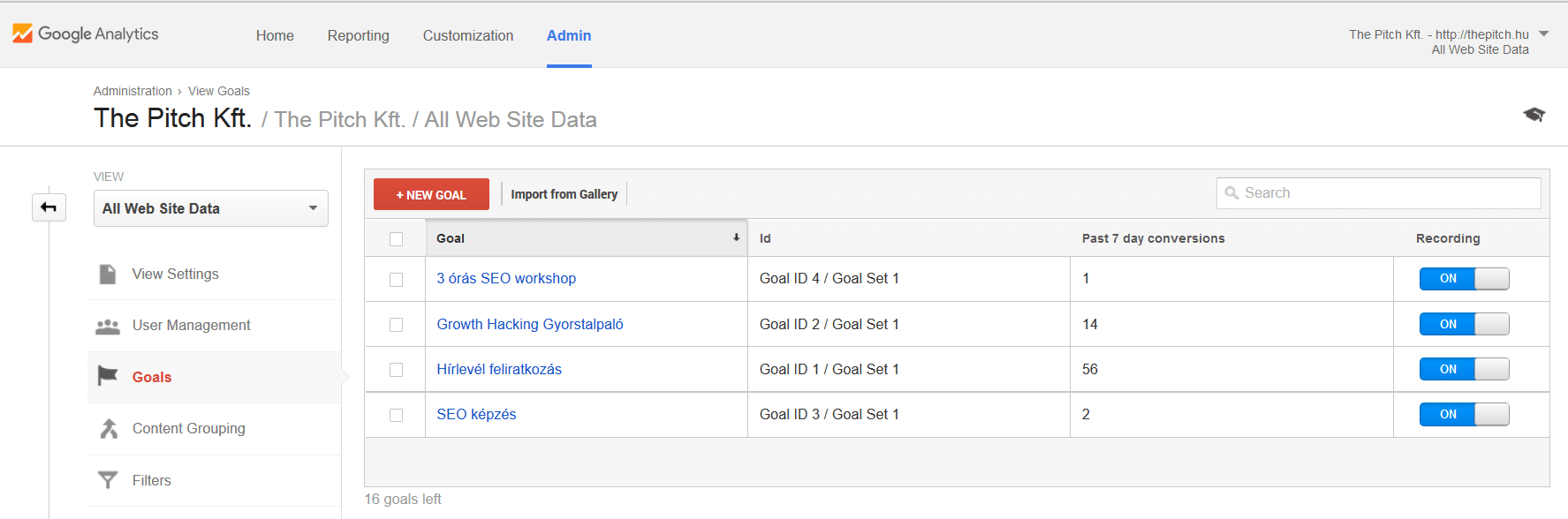The image size is (1568, 519).
Task: Check the box for Growth Hacking Gyorstalpaló
Action: coord(396,325)
